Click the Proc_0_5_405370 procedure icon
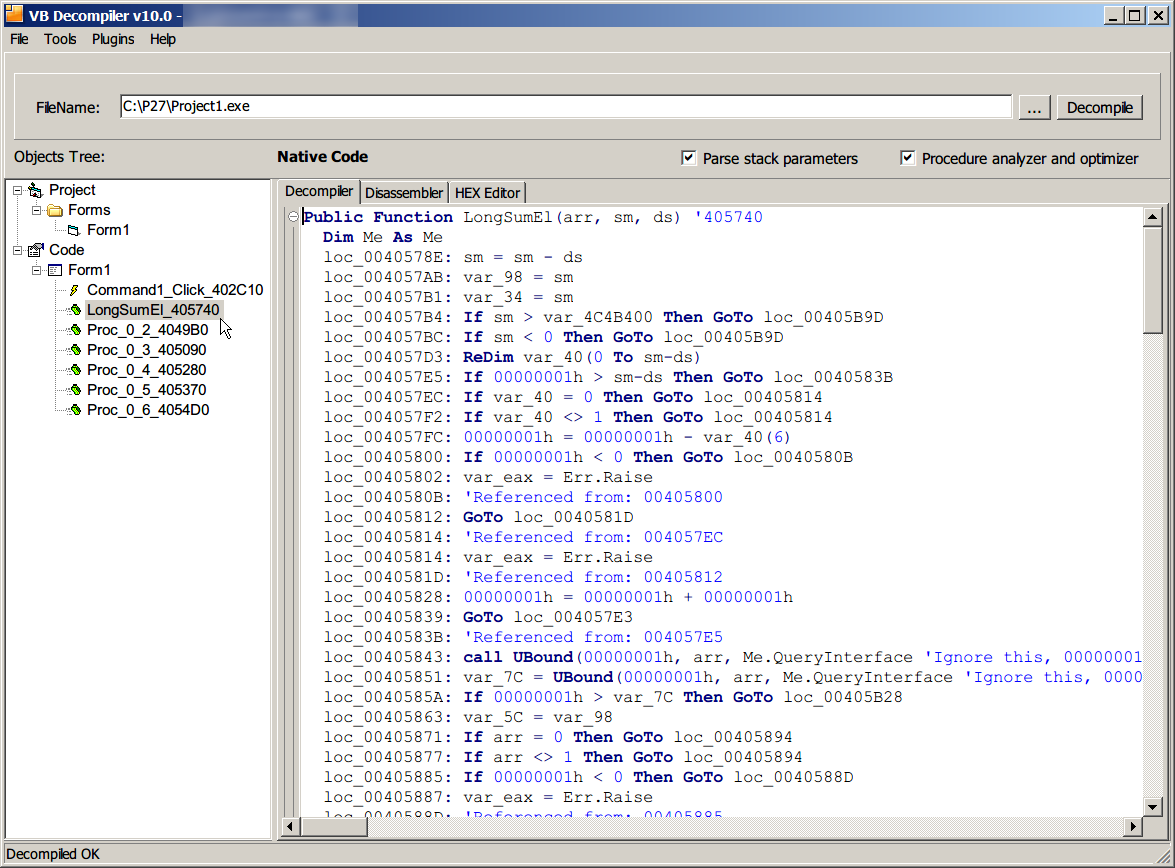The height and width of the screenshot is (868, 1175). click(x=74, y=390)
